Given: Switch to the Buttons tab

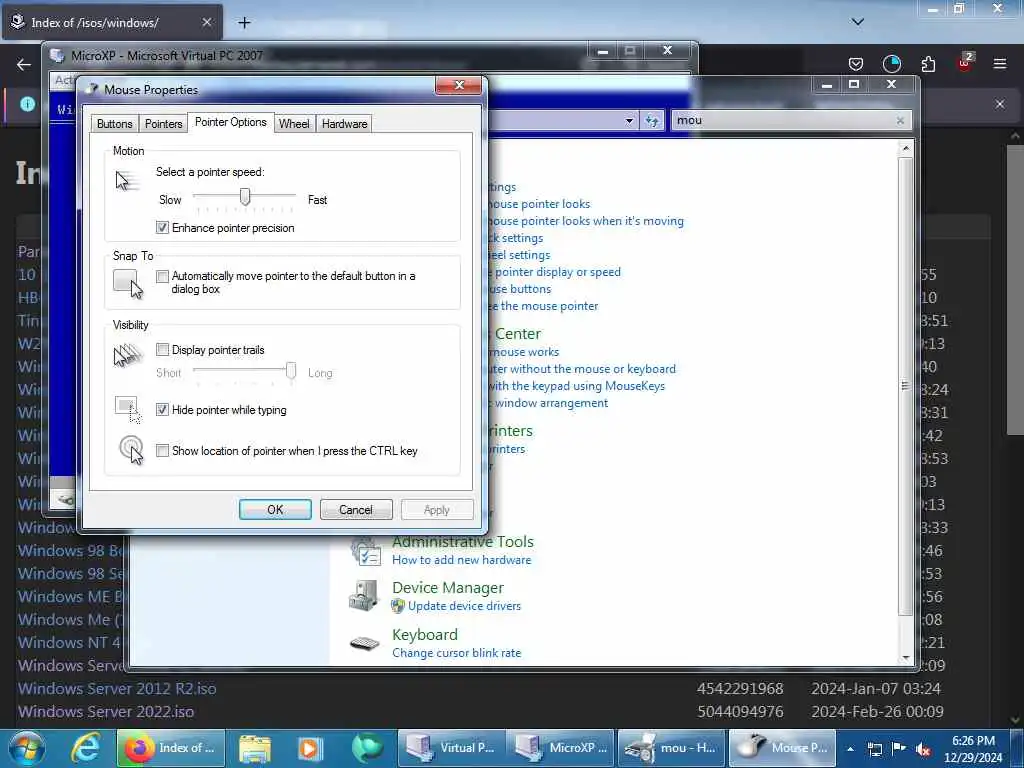Looking at the screenshot, I should tap(114, 123).
